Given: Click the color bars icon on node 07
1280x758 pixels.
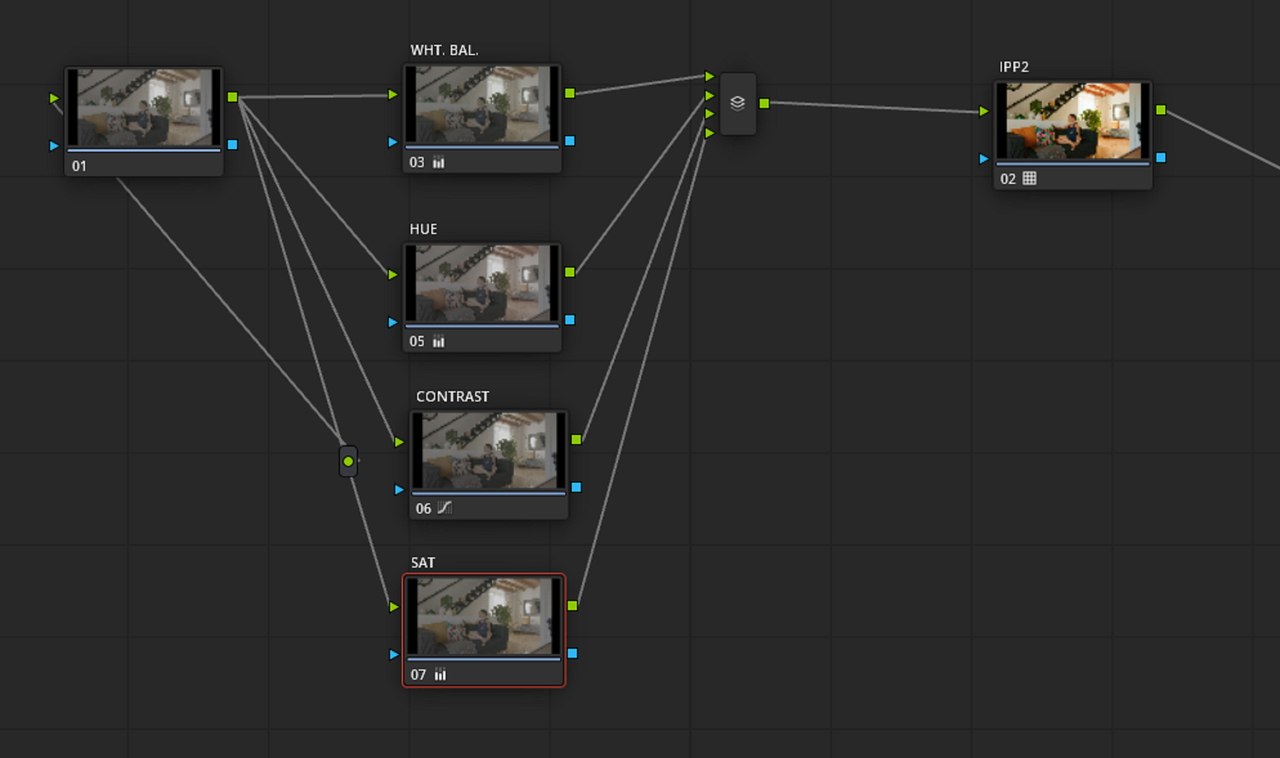Looking at the screenshot, I should pyautogui.click(x=440, y=674).
